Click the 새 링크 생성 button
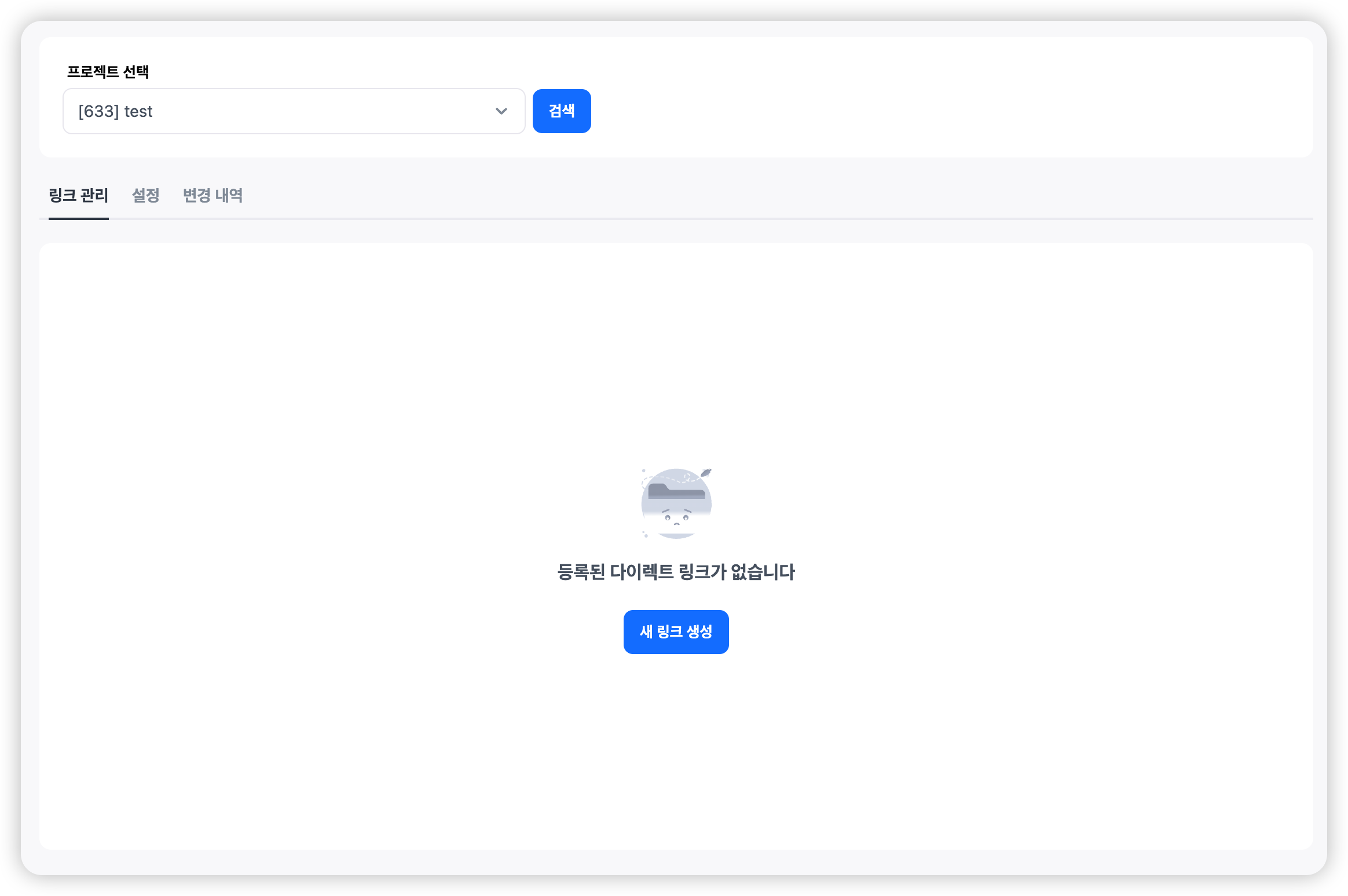1348x896 pixels. [676, 631]
